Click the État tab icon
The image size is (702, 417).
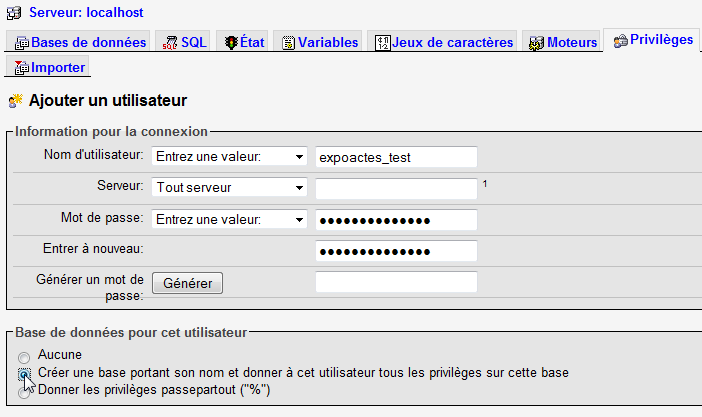pyautogui.click(x=230, y=43)
